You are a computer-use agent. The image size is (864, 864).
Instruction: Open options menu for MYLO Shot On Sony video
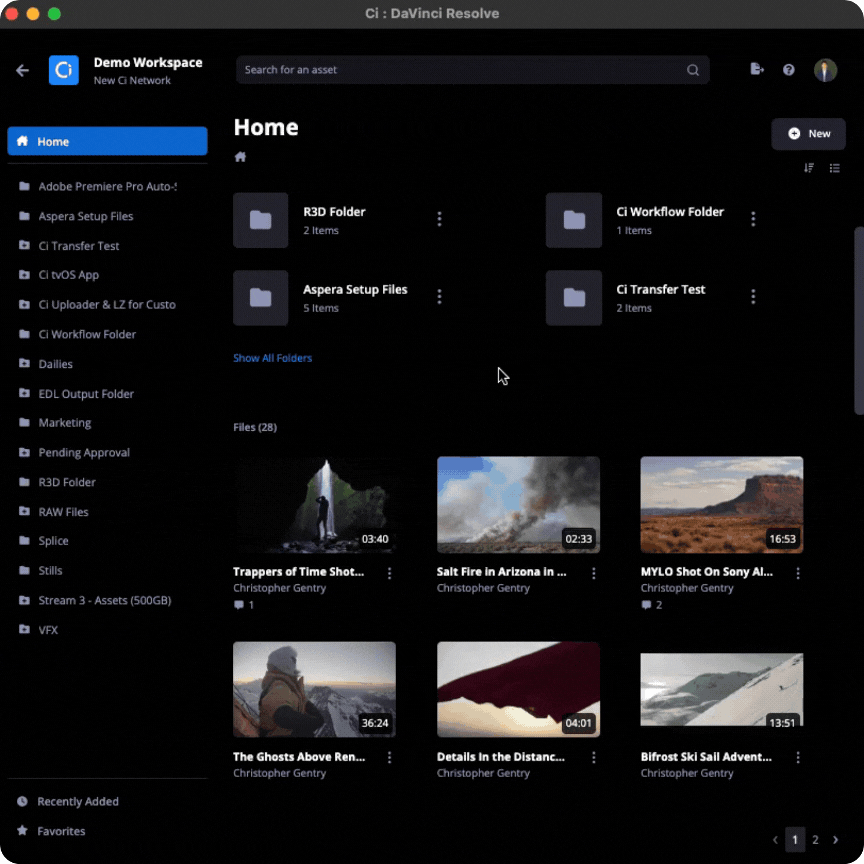click(798, 574)
